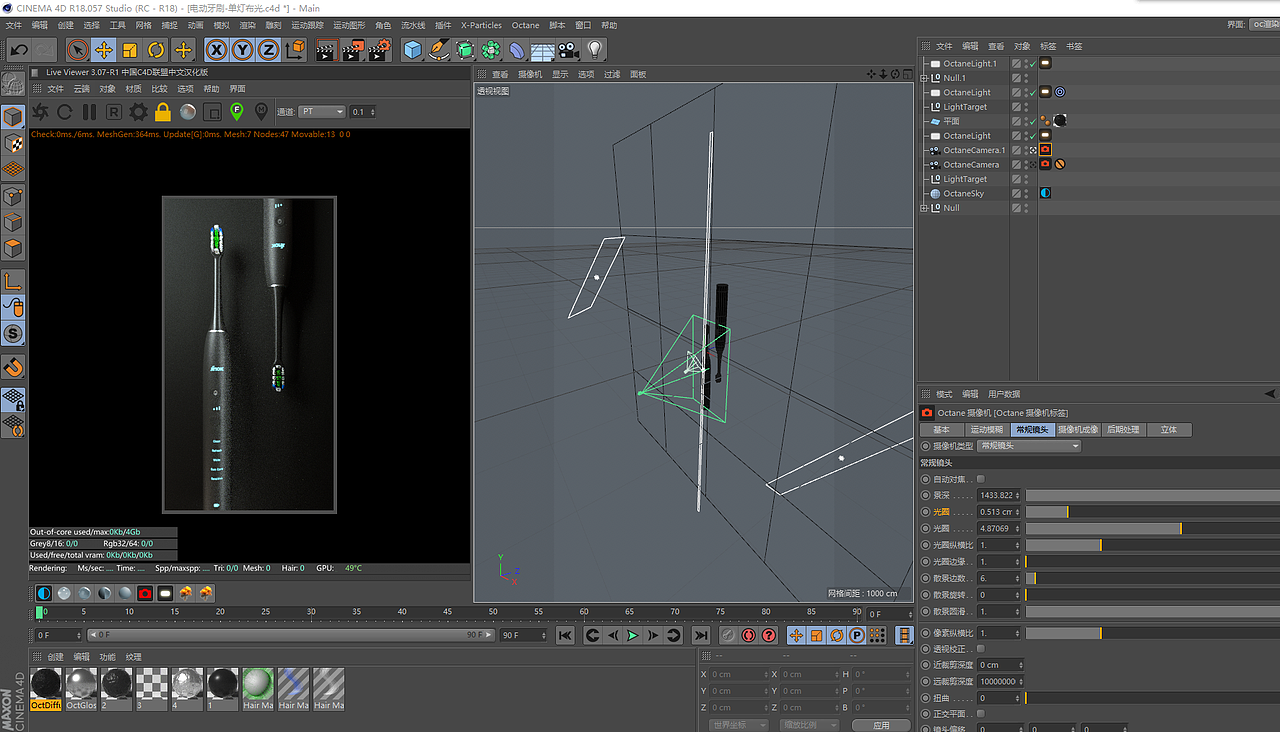Open the 摄像机类型 dropdown
Image resolution: width=1280 pixels, height=732 pixels.
[x=1029, y=446]
